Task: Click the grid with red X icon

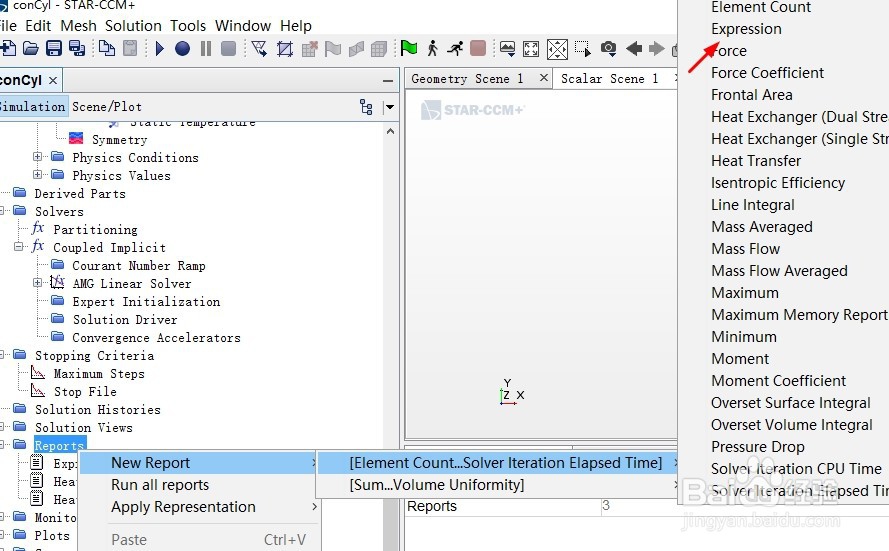Action: coord(310,49)
